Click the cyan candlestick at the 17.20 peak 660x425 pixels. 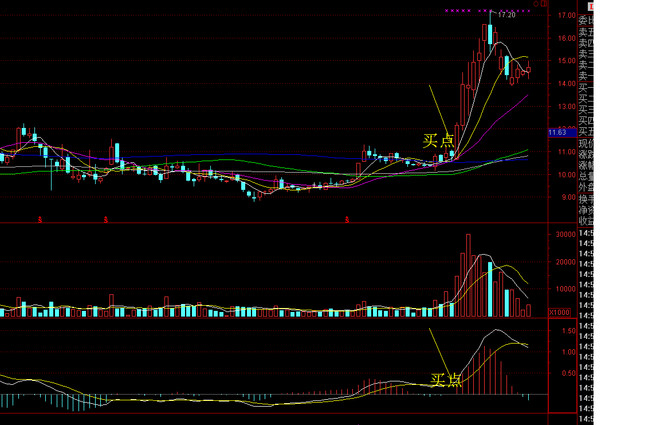point(490,34)
